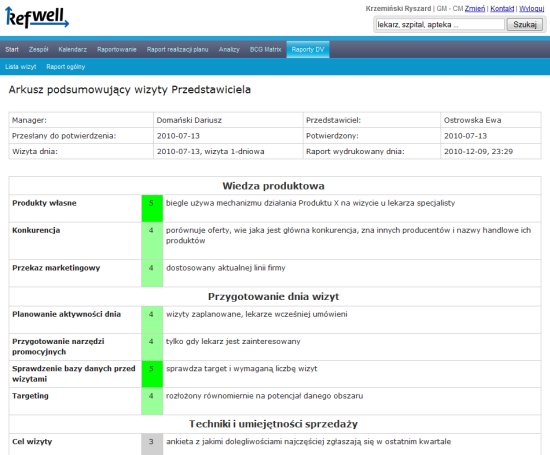Click the Produkty własne row label

(44, 203)
